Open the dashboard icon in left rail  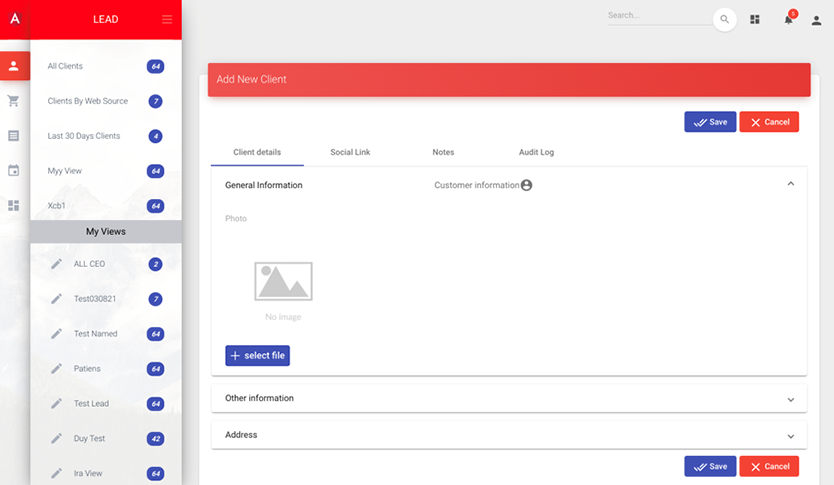(14, 205)
